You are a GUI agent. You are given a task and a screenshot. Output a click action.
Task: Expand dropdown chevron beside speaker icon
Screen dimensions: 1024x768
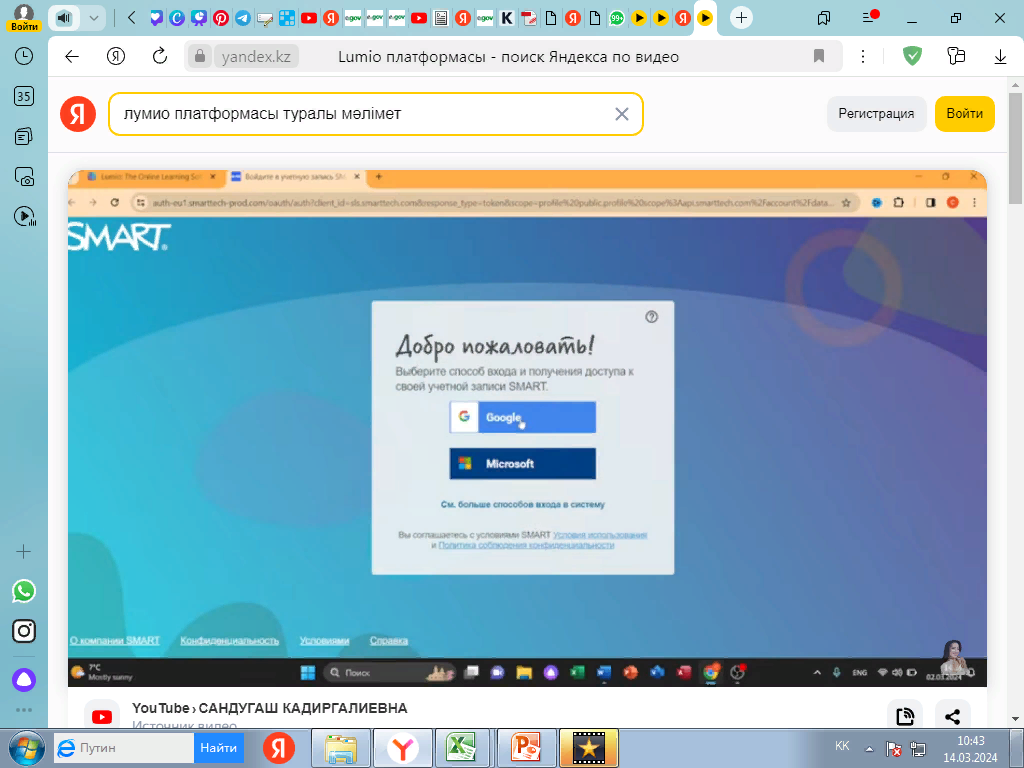93,18
